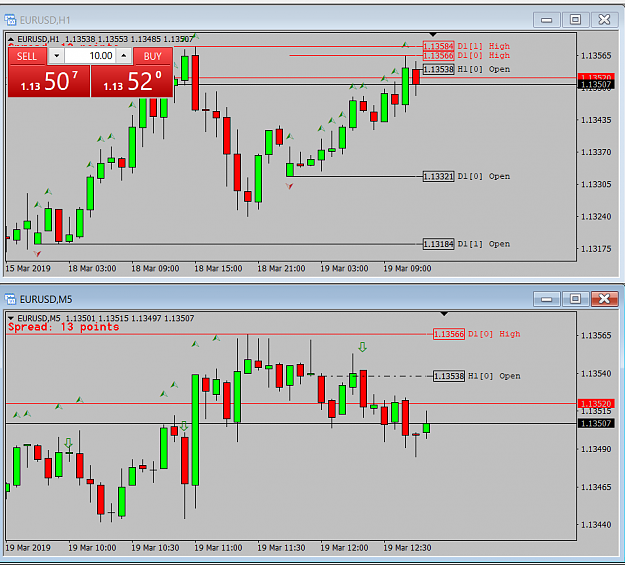The image size is (625, 565).
Task: Decrease the lot volume with the down arrow
Action: (x=57, y=56)
